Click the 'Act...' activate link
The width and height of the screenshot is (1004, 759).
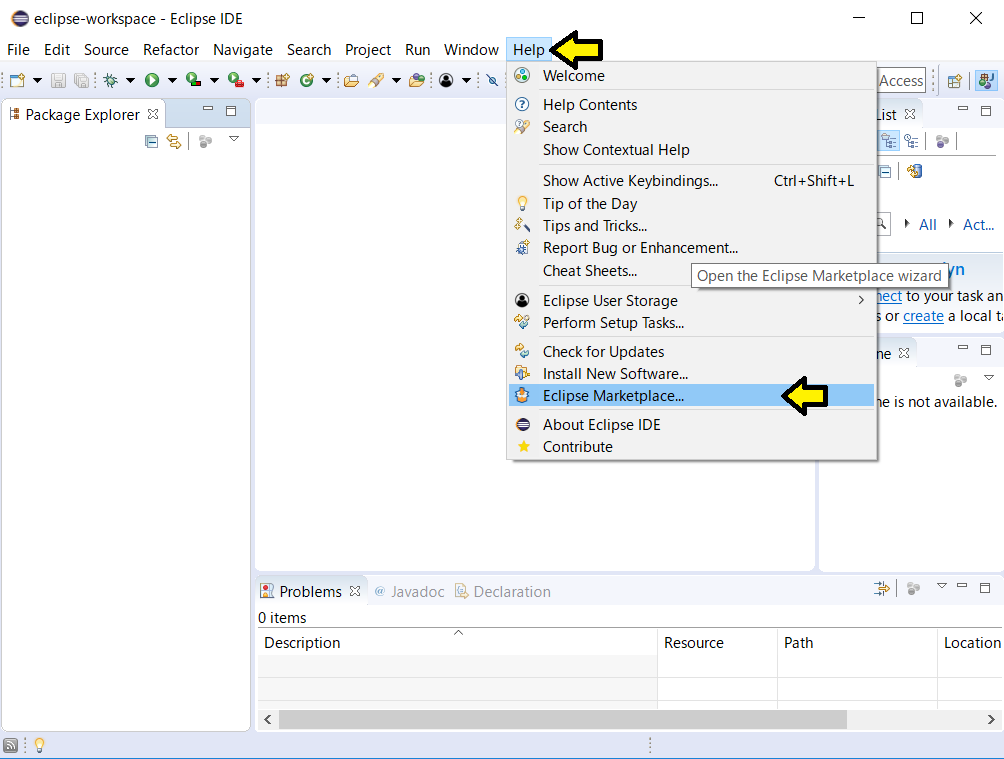point(978,225)
